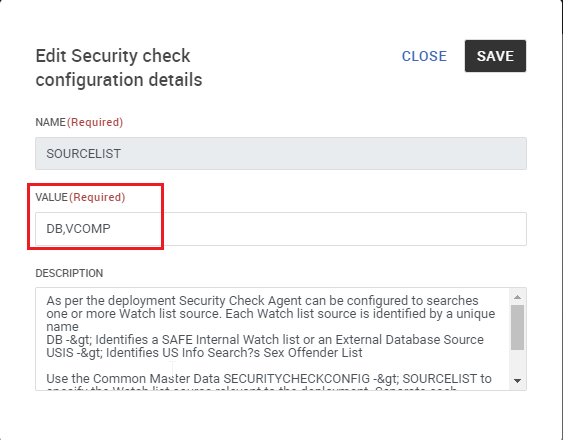Select the VALUE field label
Image resolution: width=563 pixels, height=440 pixels.
(52, 197)
